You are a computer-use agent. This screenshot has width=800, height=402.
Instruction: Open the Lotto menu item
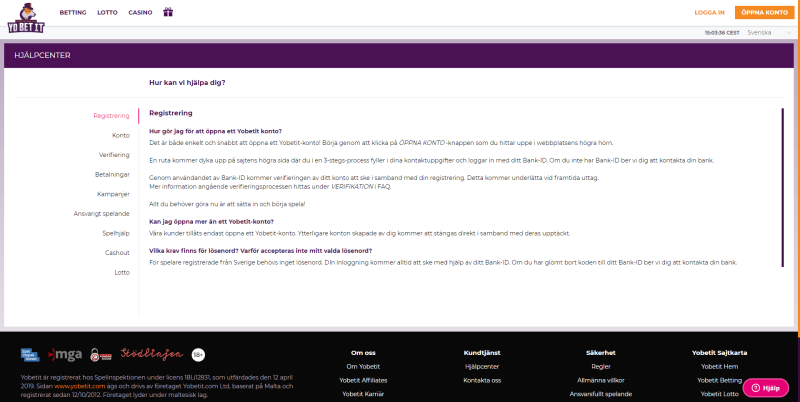(107, 13)
